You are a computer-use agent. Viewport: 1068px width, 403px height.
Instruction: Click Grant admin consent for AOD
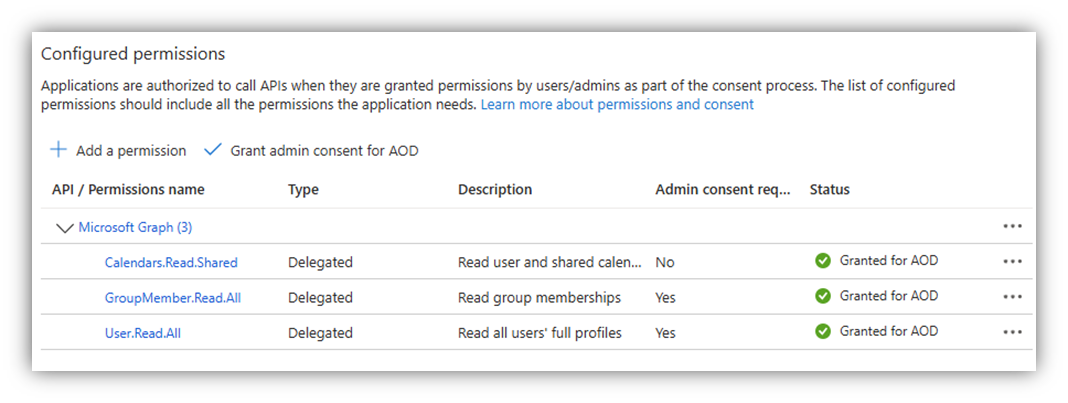(324, 151)
